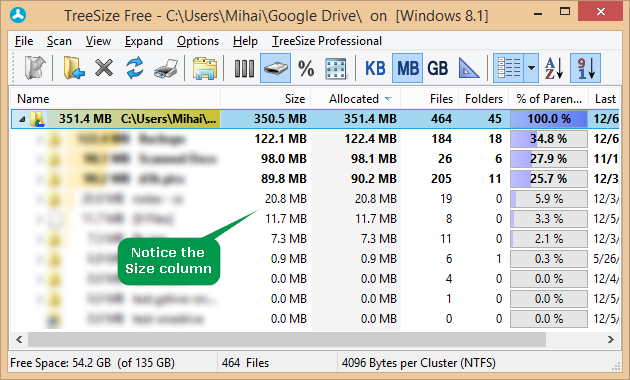Expand the folder row sized 89.8 MB
This screenshot has height=380, width=630.
39,179
